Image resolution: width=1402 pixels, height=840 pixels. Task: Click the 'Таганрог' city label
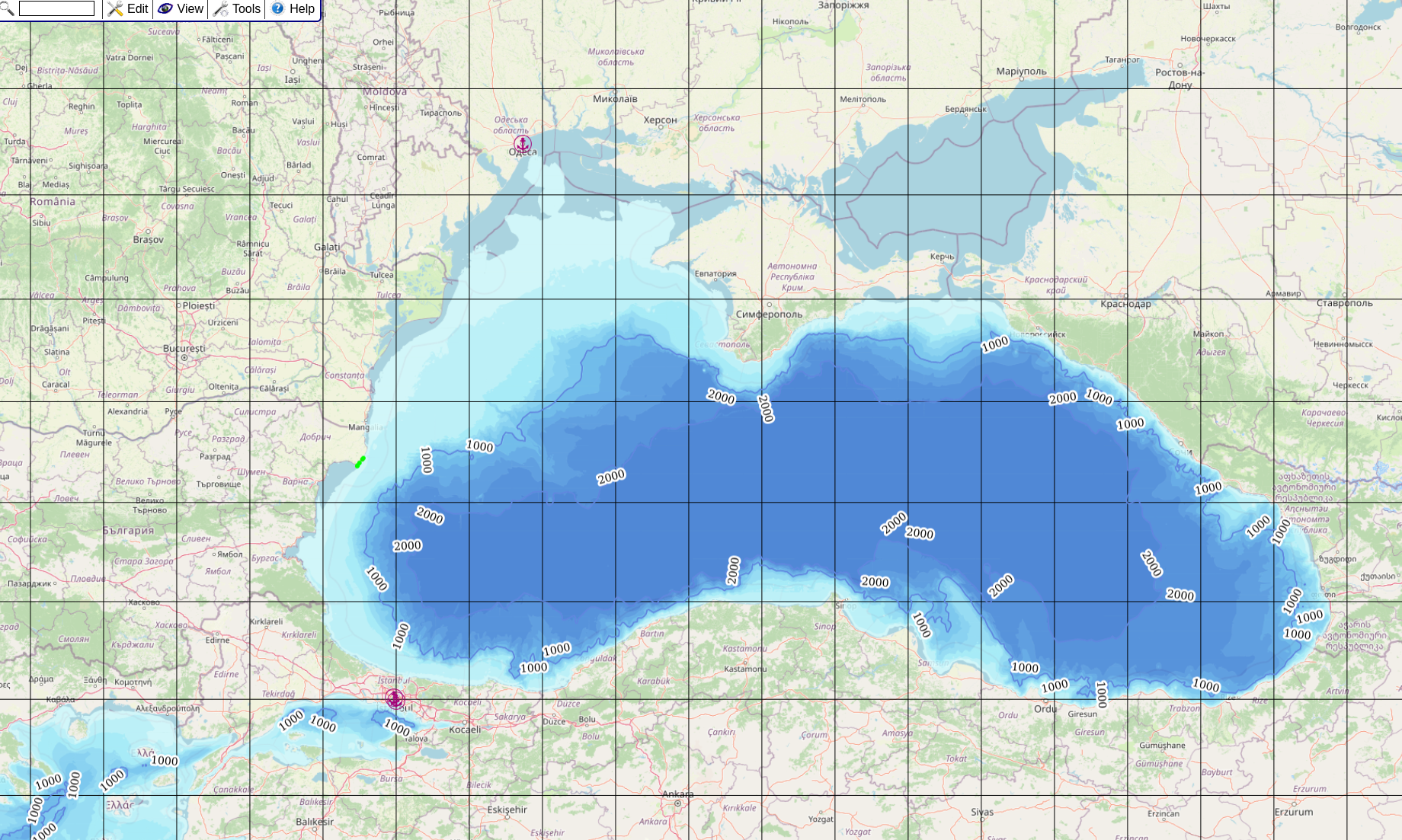[1122, 59]
